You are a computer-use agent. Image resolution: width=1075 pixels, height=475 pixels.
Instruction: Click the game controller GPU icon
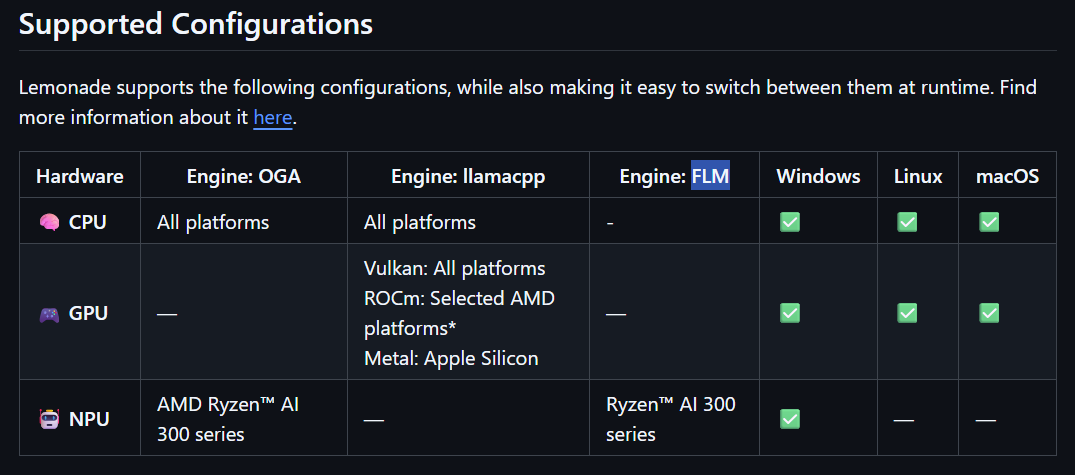point(49,314)
